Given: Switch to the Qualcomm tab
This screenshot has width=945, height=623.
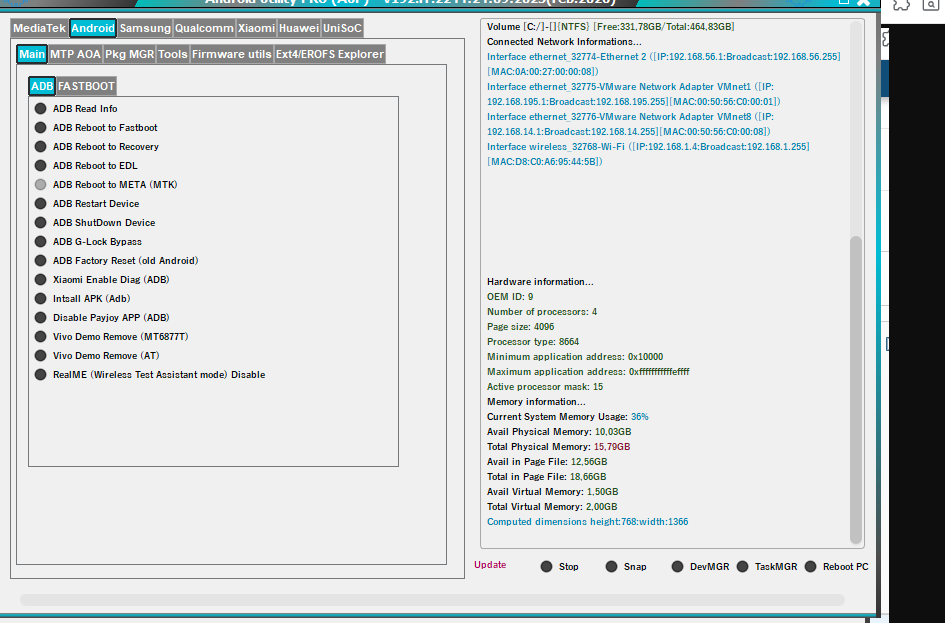Looking at the screenshot, I should [204, 28].
